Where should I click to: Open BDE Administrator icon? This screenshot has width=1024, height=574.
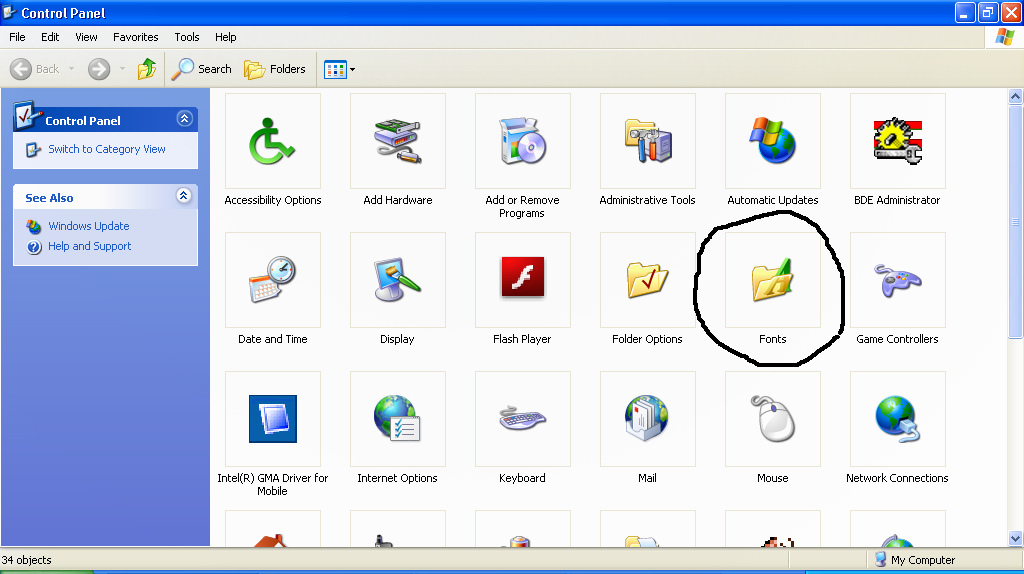[x=897, y=141]
